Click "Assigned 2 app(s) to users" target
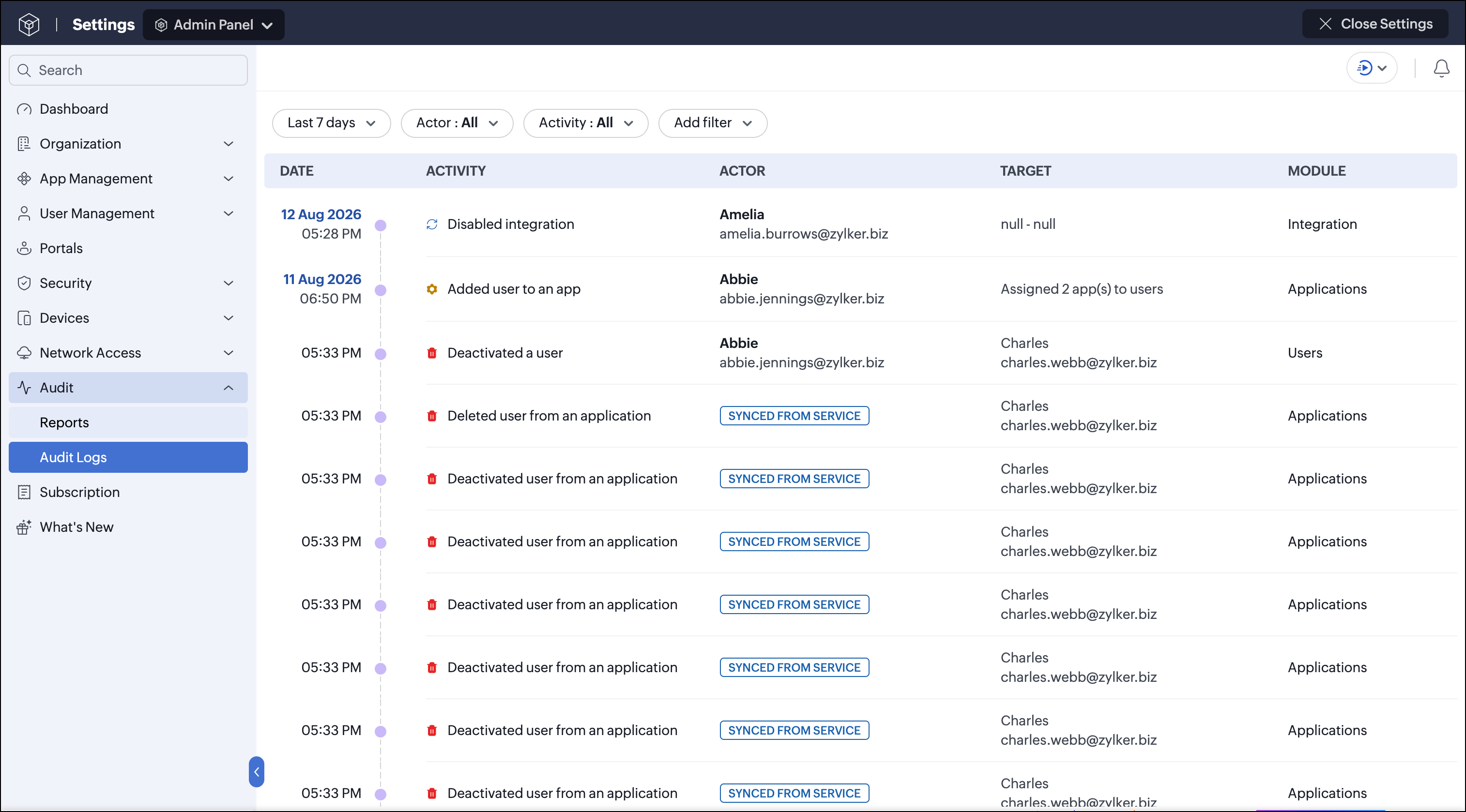This screenshot has height=812, width=1466. point(1082,289)
